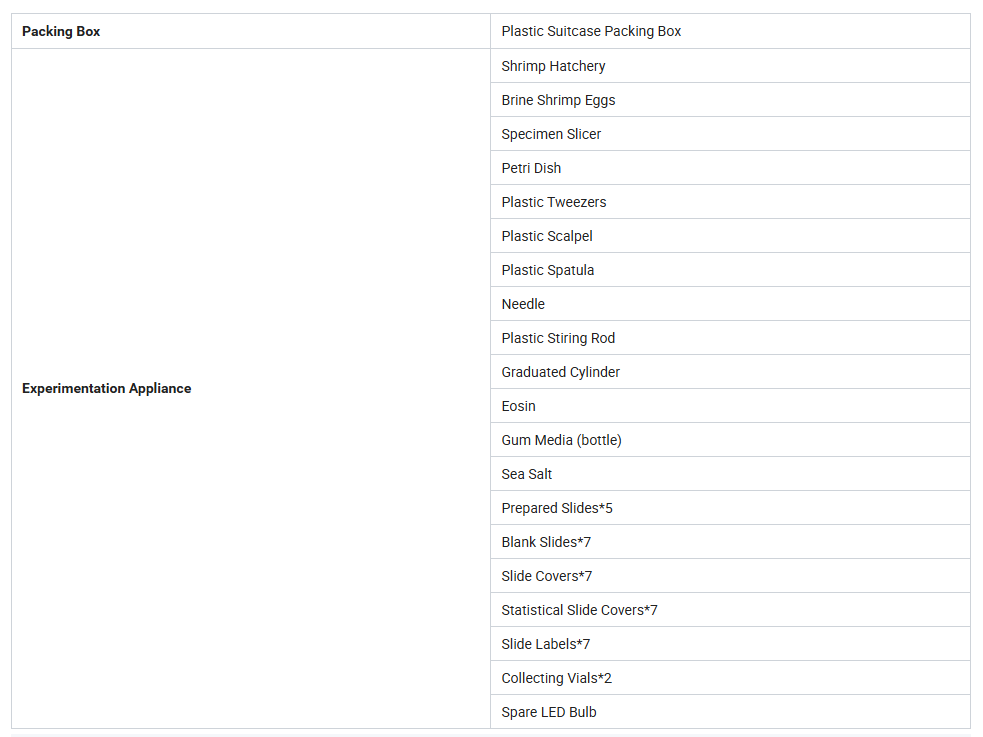Image resolution: width=983 pixels, height=737 pixels.
Task: Click the Experimentation Appliance label cell
Action: tap(251, 389)
